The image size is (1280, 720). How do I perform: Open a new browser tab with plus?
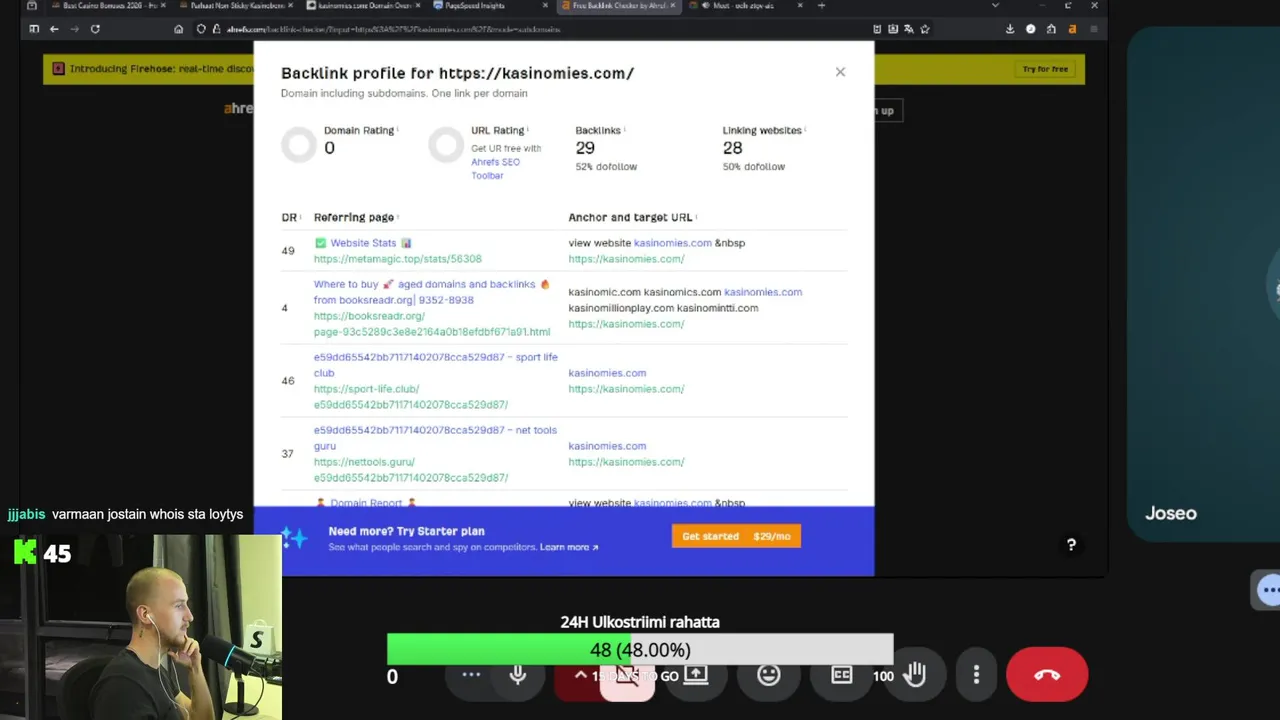[821, 6]
